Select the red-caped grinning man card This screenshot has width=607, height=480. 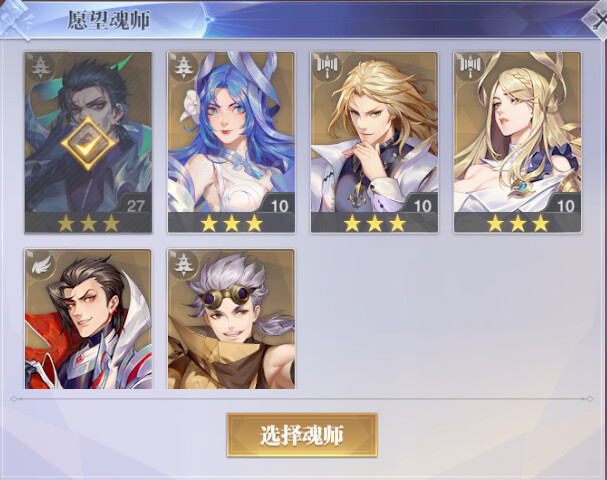(88, 319)
